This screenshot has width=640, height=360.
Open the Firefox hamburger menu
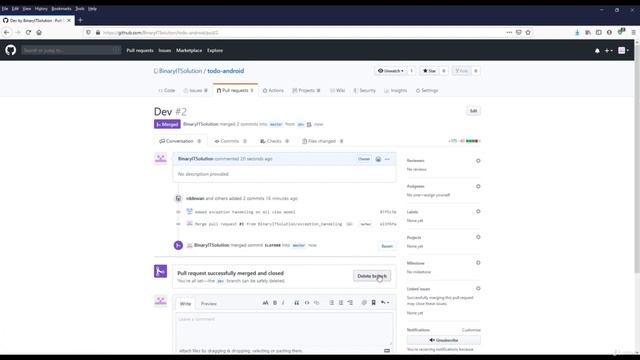pyautogui.click(x=633, y=32)
